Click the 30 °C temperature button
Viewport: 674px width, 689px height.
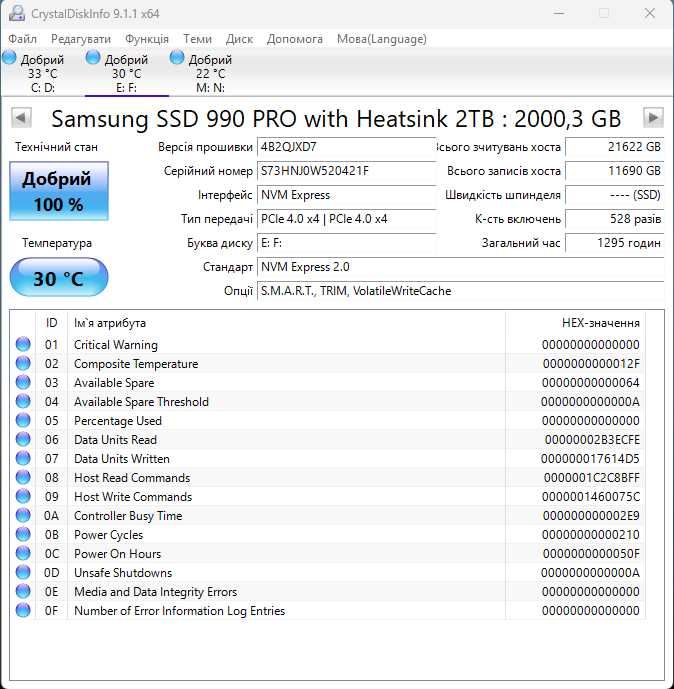59,278
